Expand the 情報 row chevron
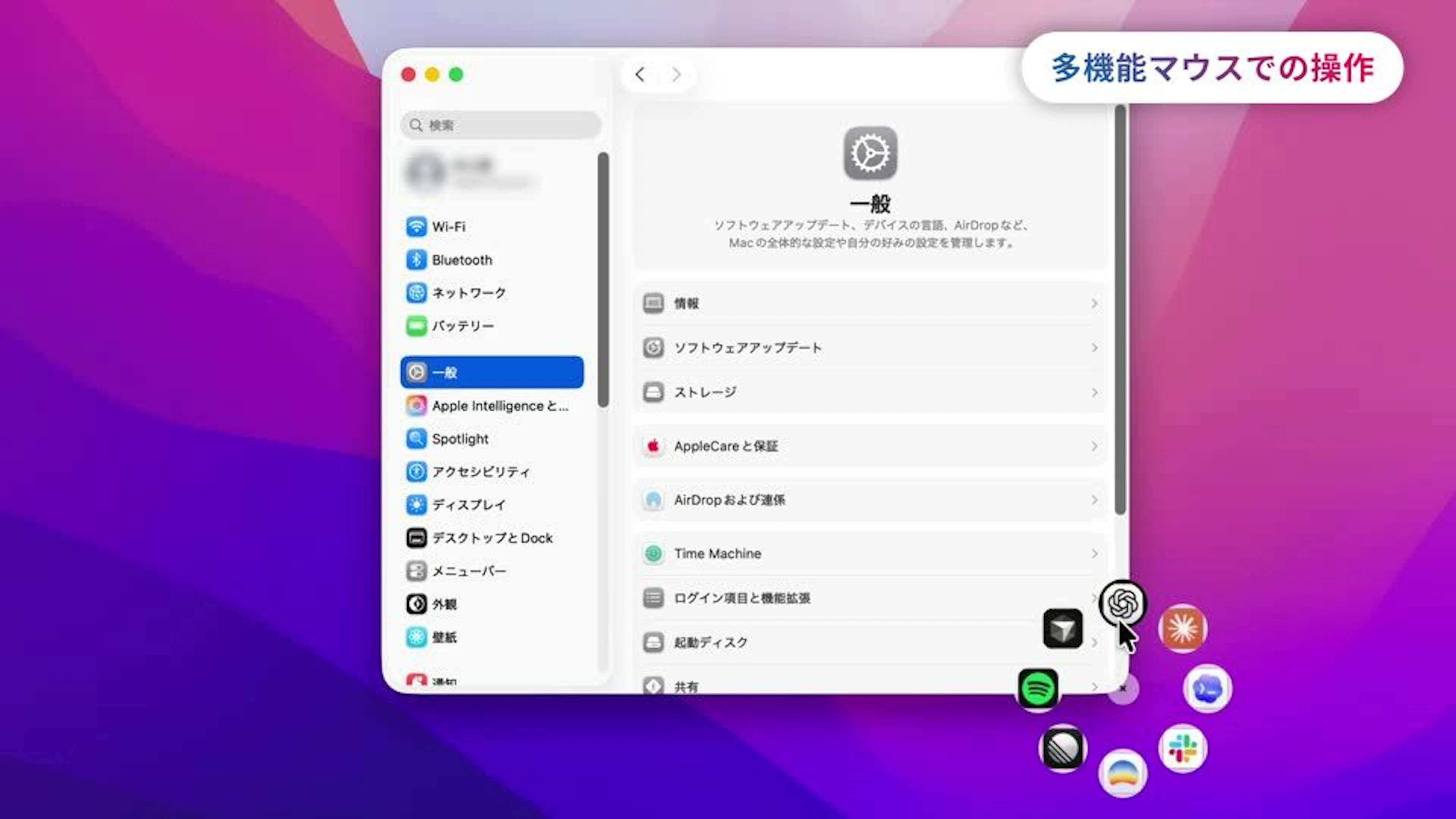 coord(1094,303)
